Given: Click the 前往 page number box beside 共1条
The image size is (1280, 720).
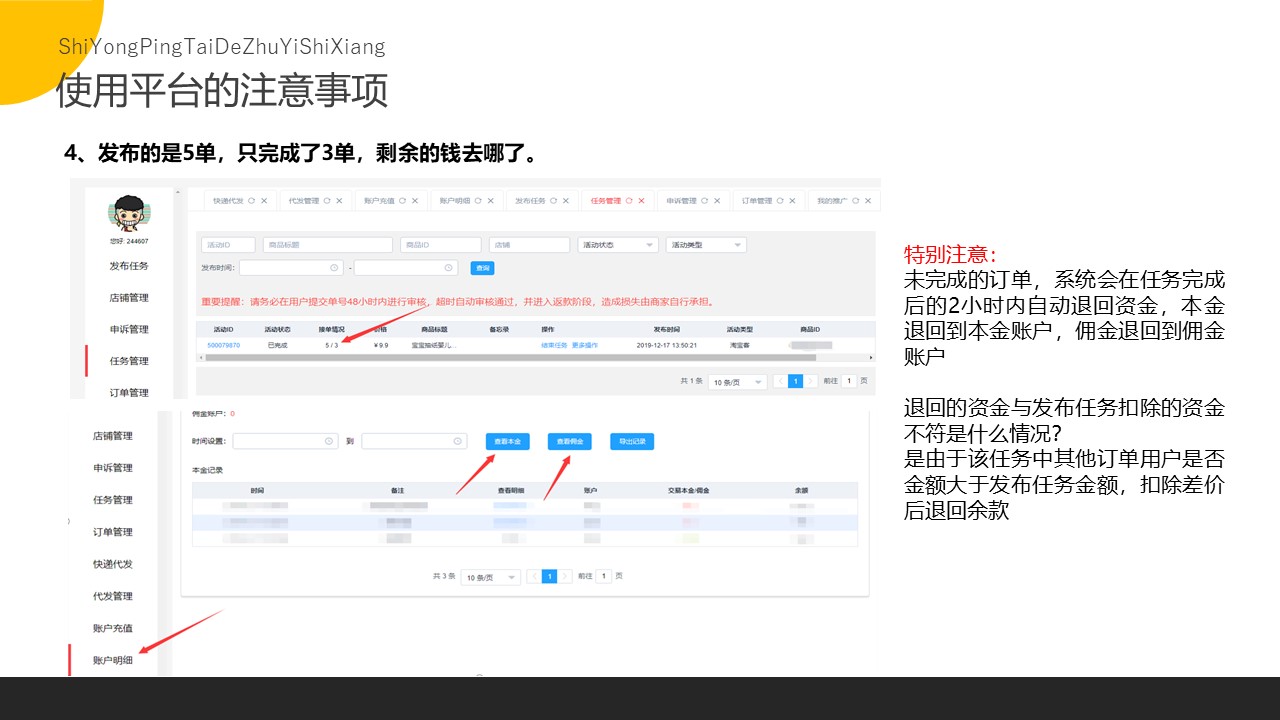Looking at the screenshot, I should (849, 381).
